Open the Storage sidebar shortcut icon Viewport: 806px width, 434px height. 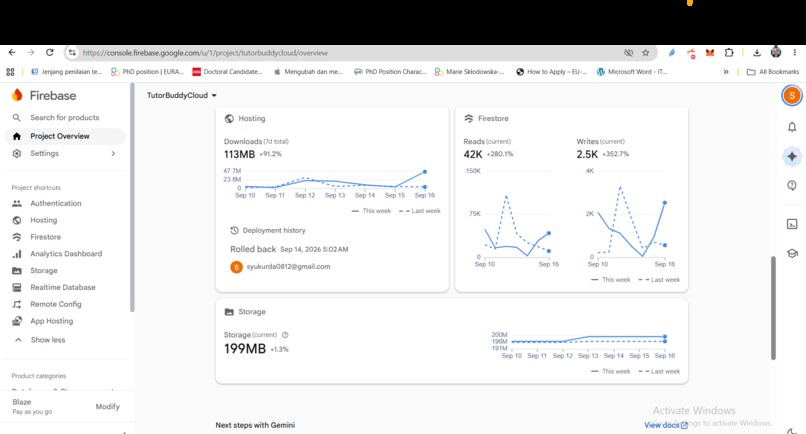click(17, 270)
